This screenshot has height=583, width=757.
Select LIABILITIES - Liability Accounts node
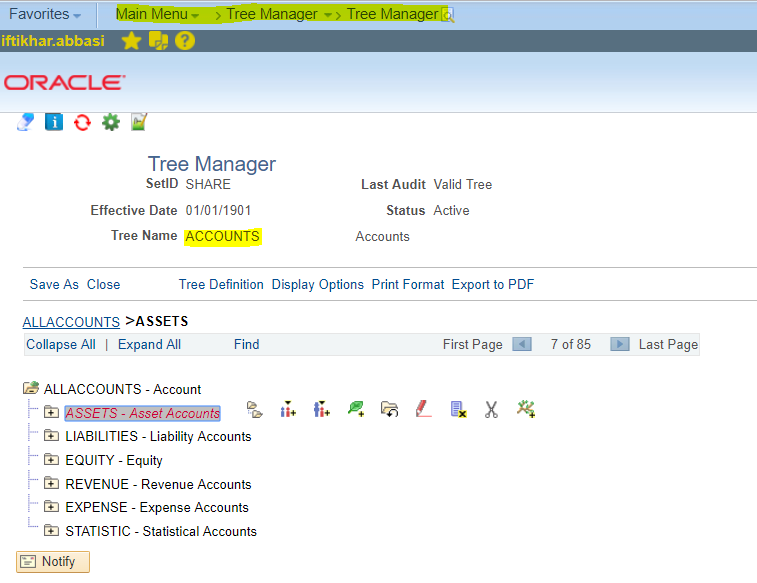coord(158,436)
